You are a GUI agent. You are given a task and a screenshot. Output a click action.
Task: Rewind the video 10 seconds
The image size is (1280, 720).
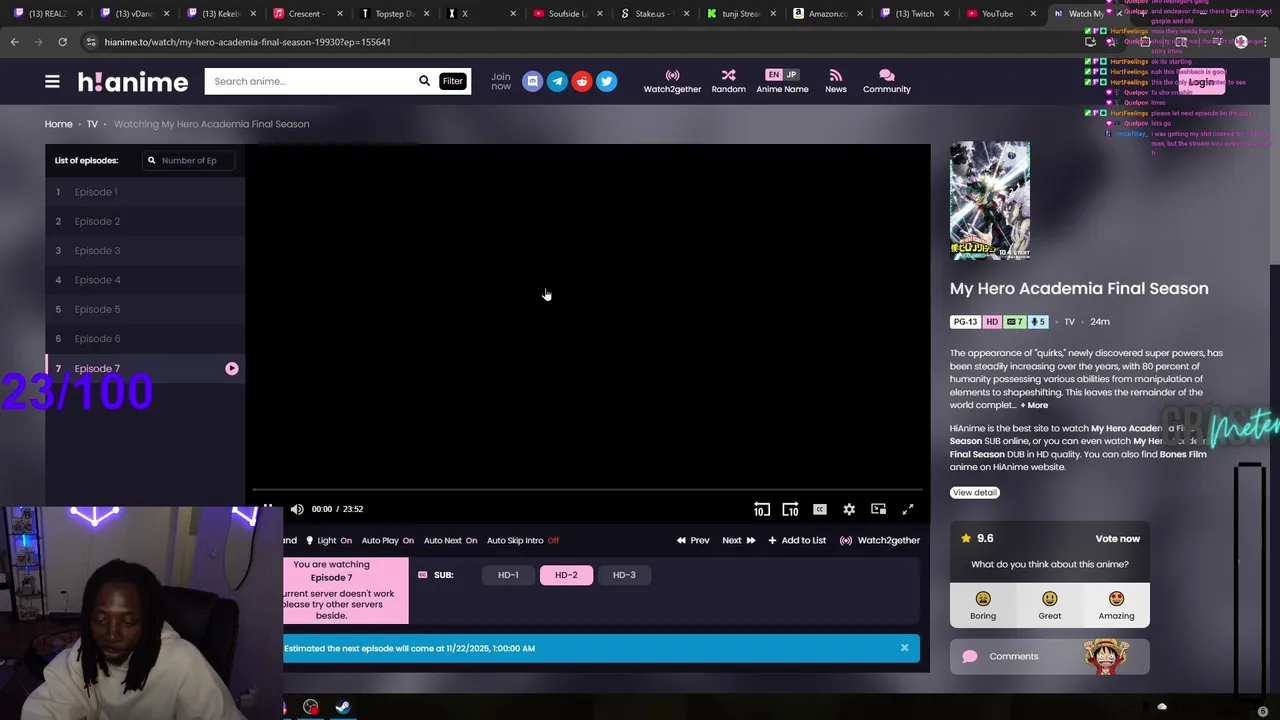762,509
